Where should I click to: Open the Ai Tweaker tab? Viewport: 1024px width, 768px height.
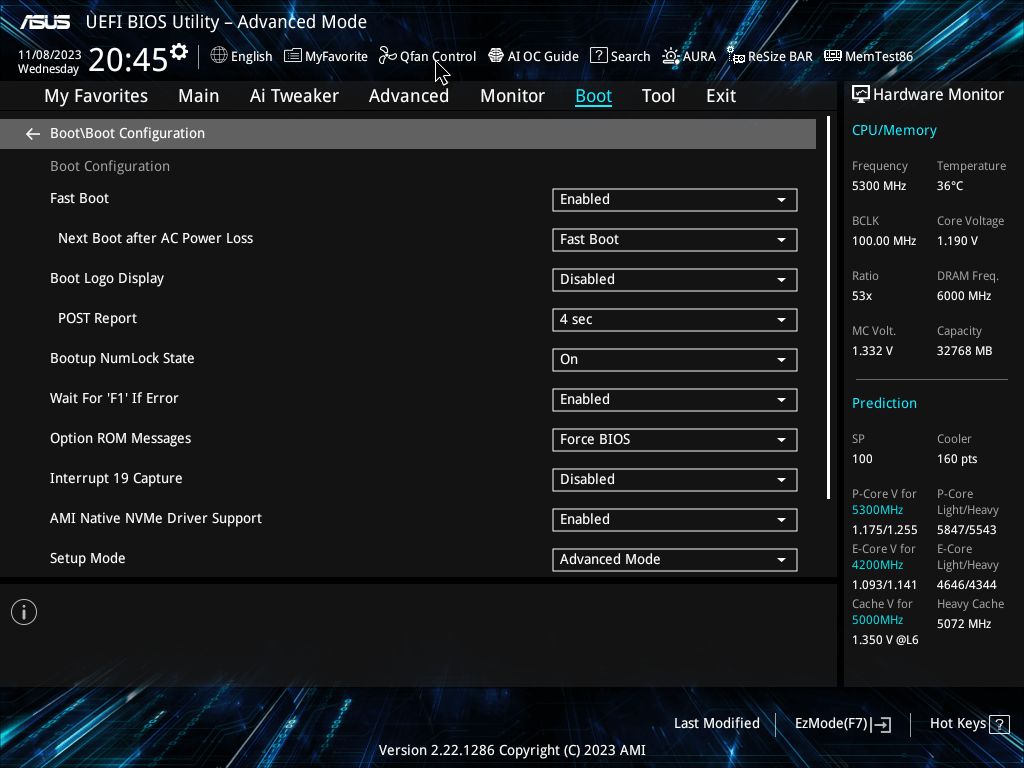coord(294,96)
